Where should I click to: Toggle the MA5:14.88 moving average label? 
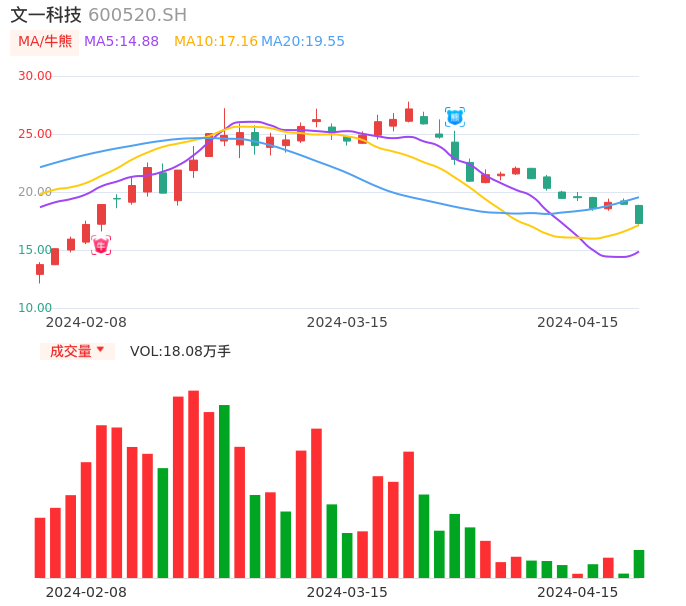(x=121, y=42)
